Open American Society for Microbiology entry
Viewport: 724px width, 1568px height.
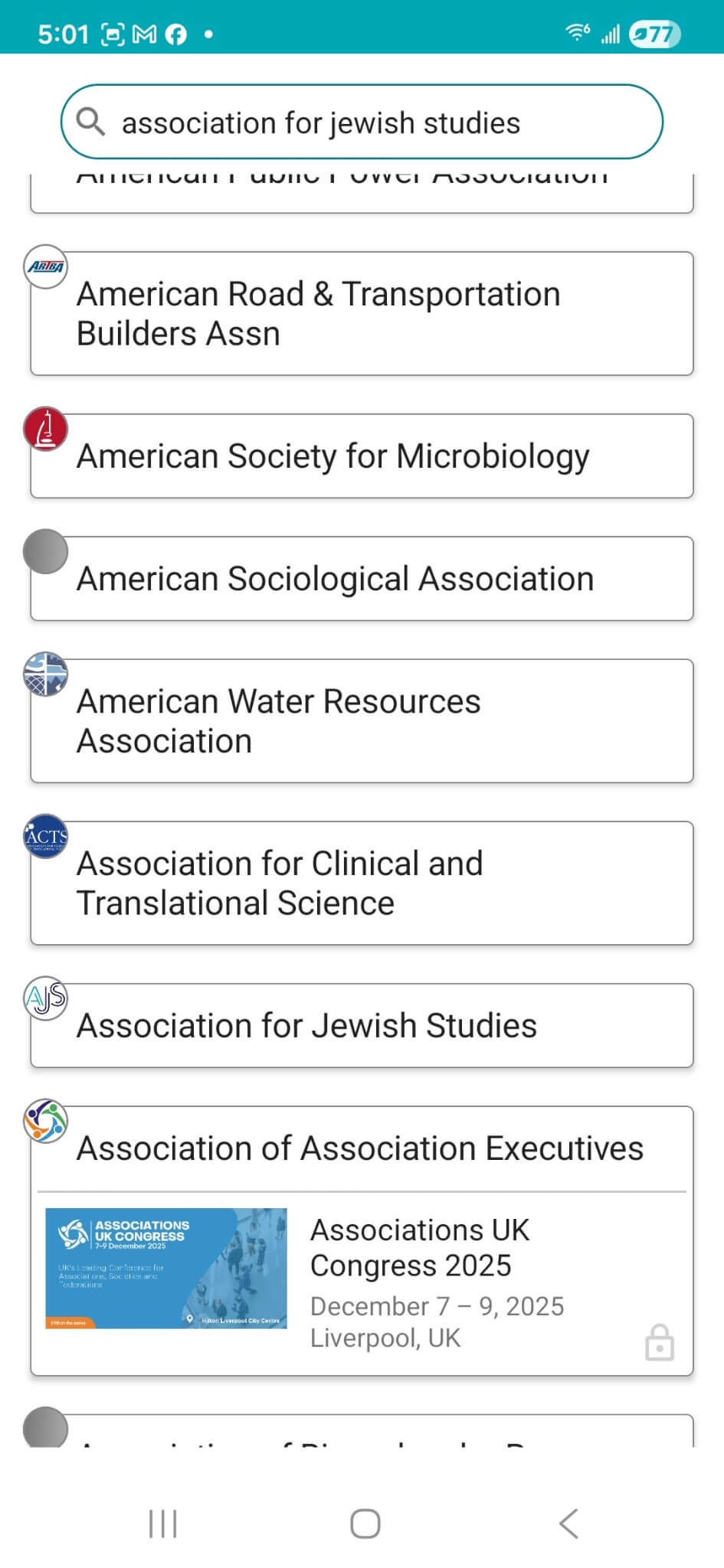(360, 456)
